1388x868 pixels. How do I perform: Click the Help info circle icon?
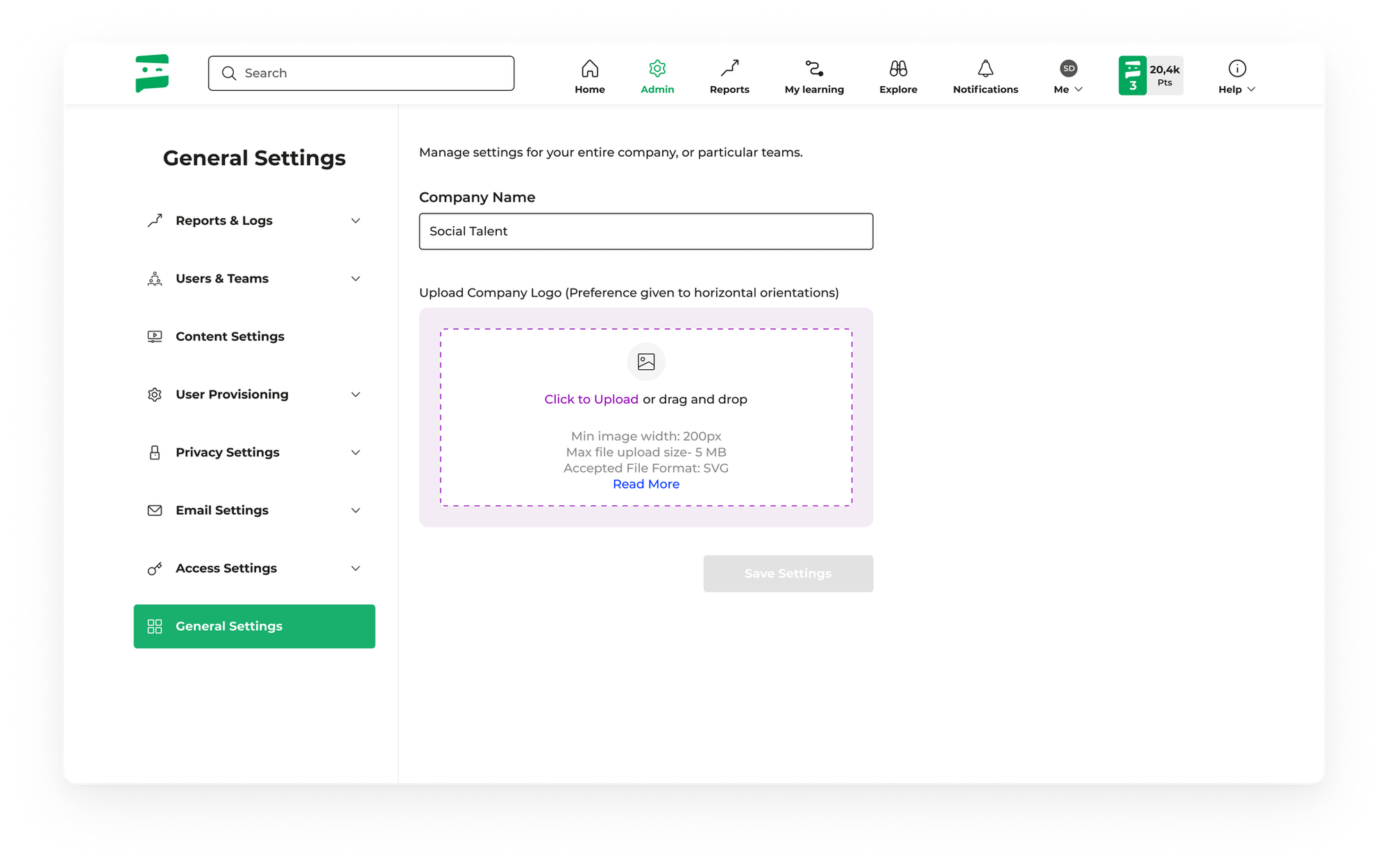[1237, 68]
